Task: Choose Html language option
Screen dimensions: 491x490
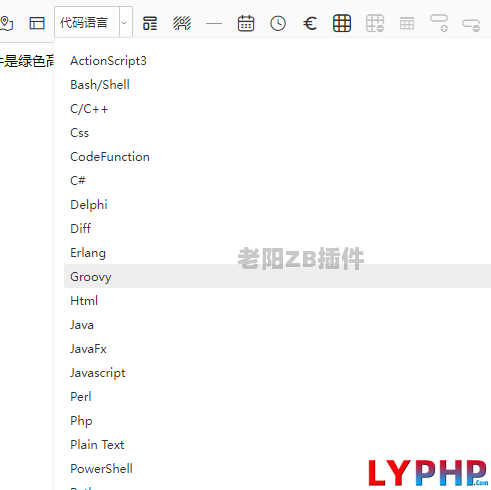Action: pyautogui.click(x=277, y=301)
